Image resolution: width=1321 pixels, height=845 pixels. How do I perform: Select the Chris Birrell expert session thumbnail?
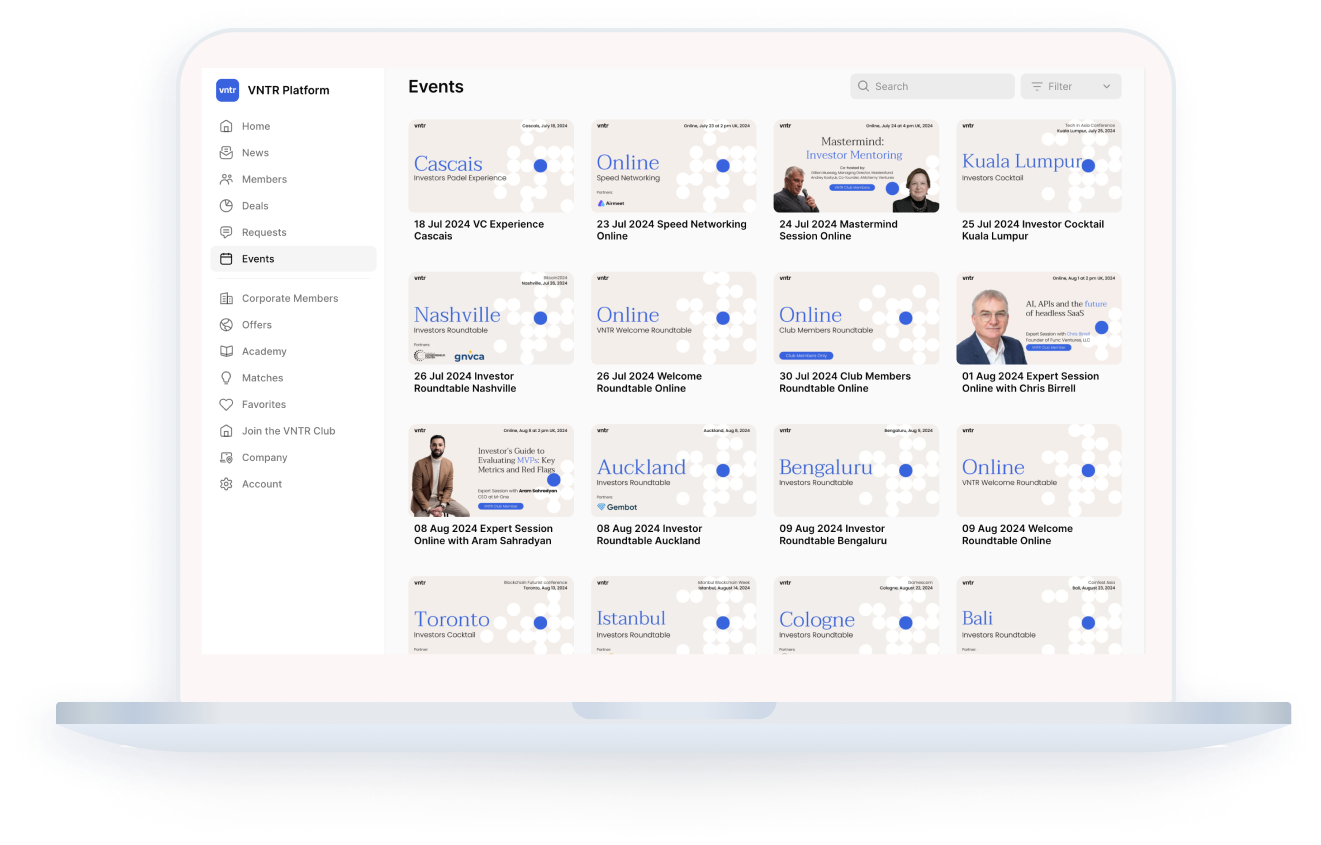pos(1039,318)
